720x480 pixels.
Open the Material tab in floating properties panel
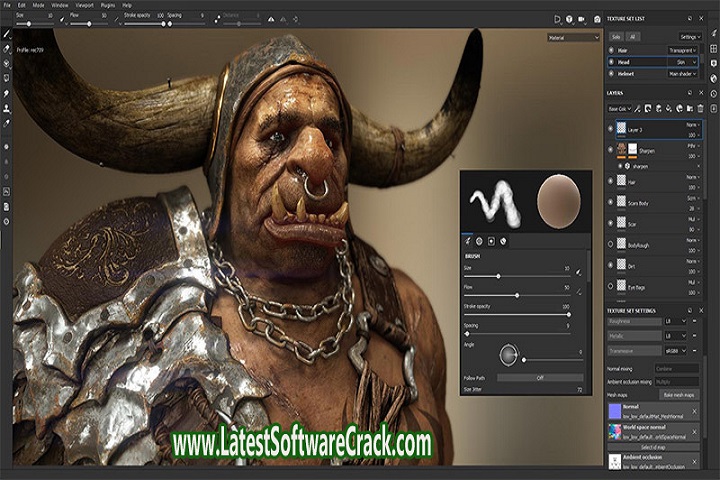tap(503, 241)
